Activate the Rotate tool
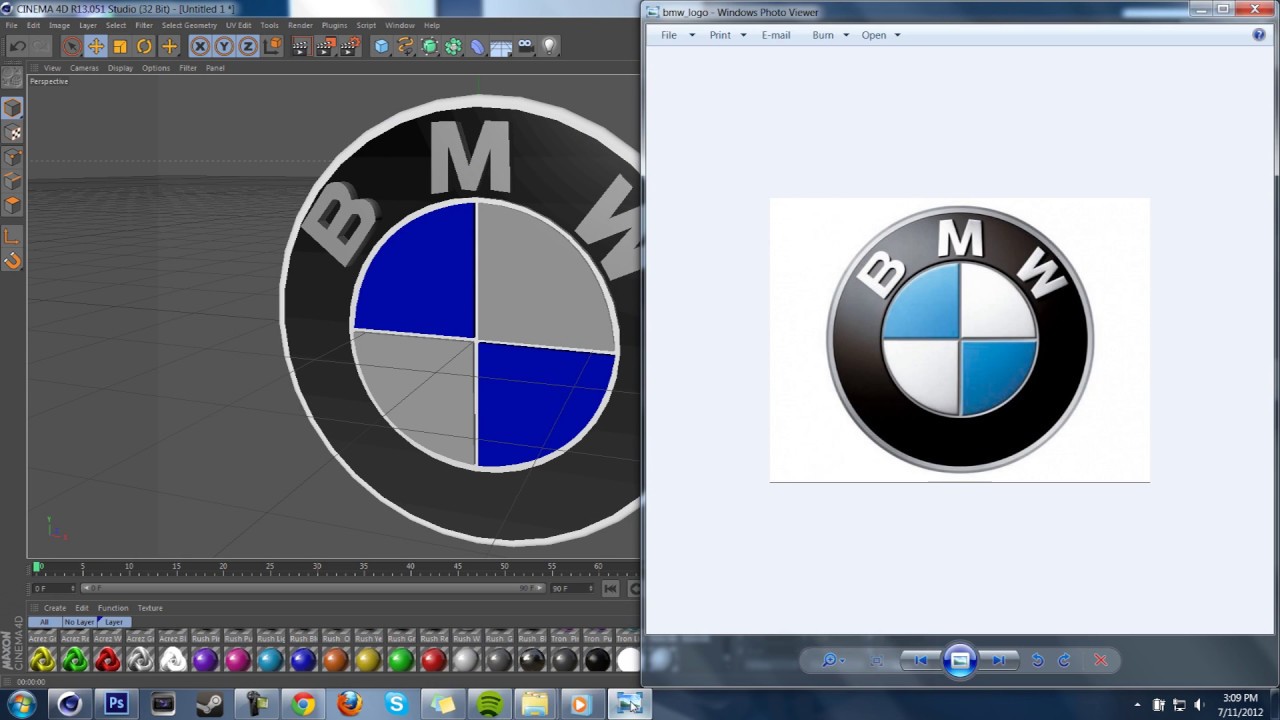 coord(144,46)
